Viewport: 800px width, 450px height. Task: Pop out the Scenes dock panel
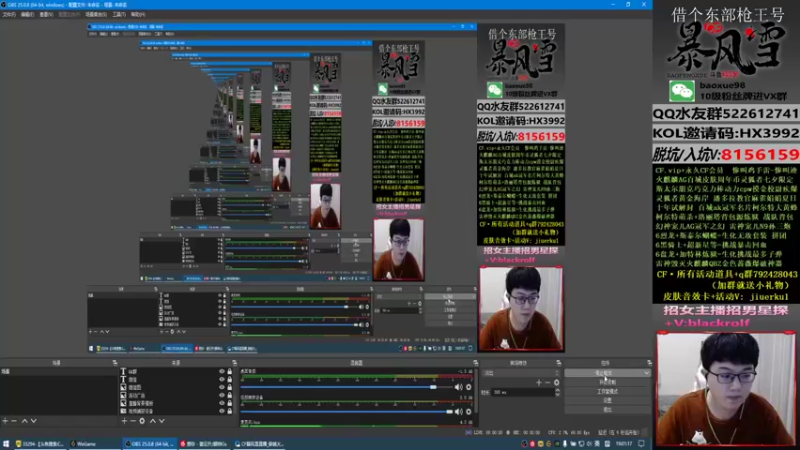[x=114, y=363]
